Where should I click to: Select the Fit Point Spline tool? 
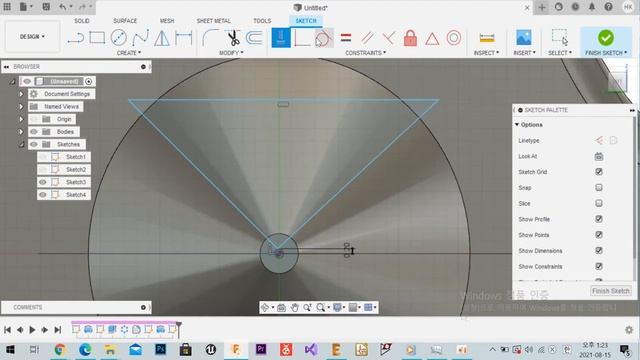click(x=140, y=38)
